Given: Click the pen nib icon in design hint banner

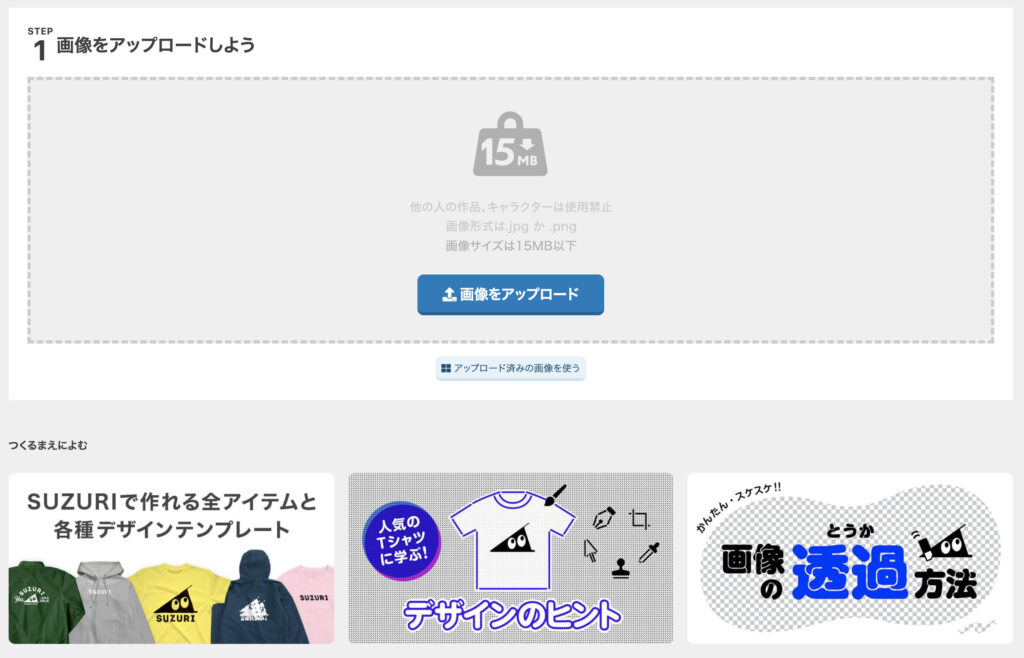Looking at the screenshot, I should click(603, 518).
